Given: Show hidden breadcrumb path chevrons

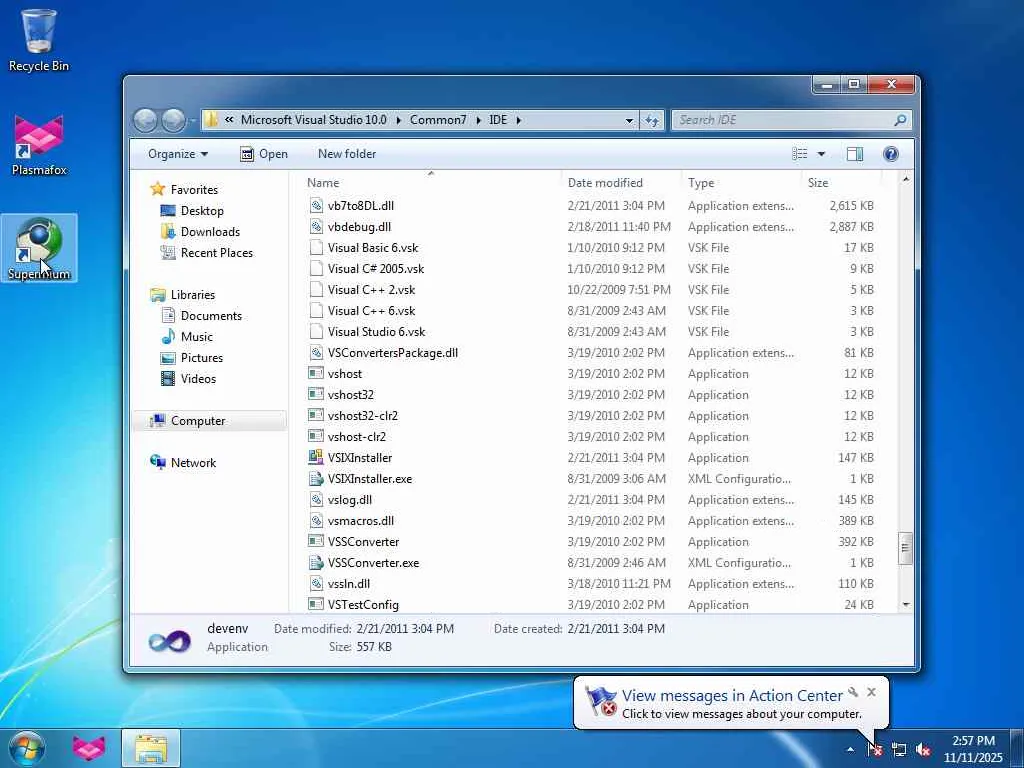Looking at the screenshot, I should 229,120.
